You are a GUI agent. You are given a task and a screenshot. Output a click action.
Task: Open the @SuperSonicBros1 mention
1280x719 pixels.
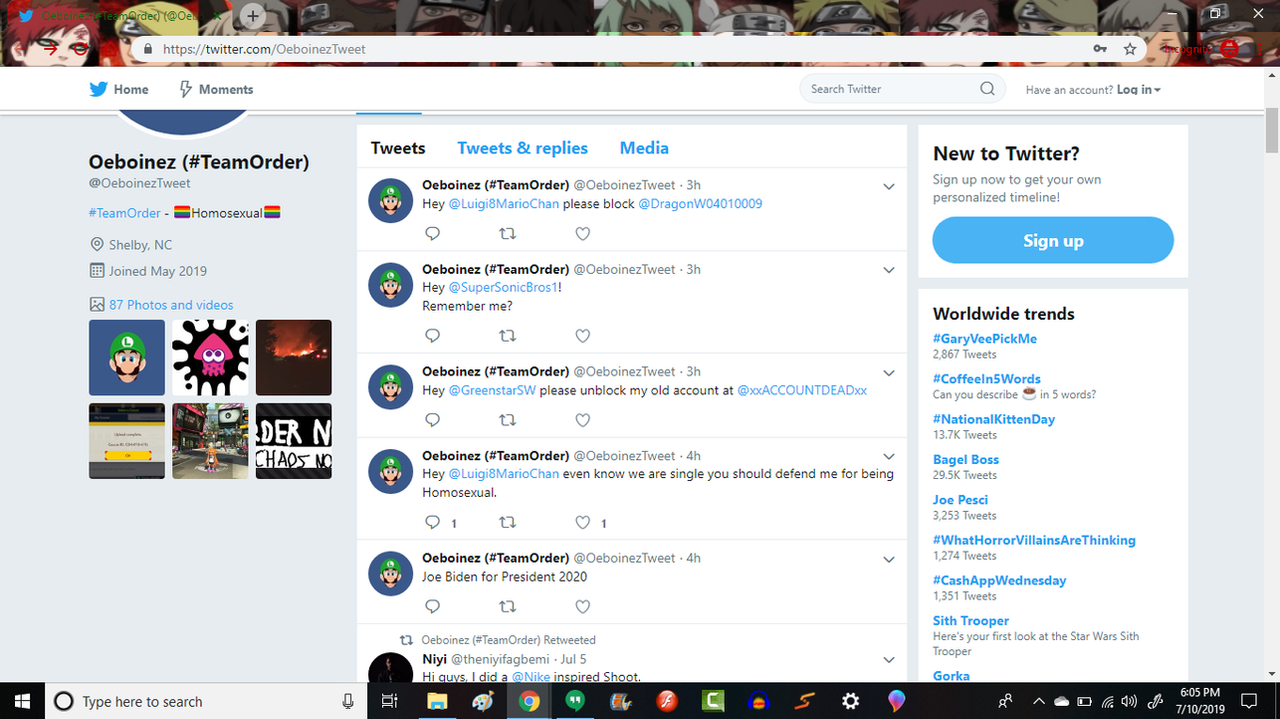point(503,287)
